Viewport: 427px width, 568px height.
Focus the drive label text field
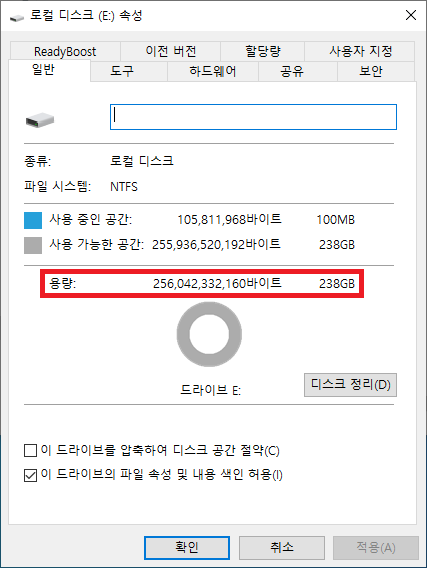[x=253, y=117]
